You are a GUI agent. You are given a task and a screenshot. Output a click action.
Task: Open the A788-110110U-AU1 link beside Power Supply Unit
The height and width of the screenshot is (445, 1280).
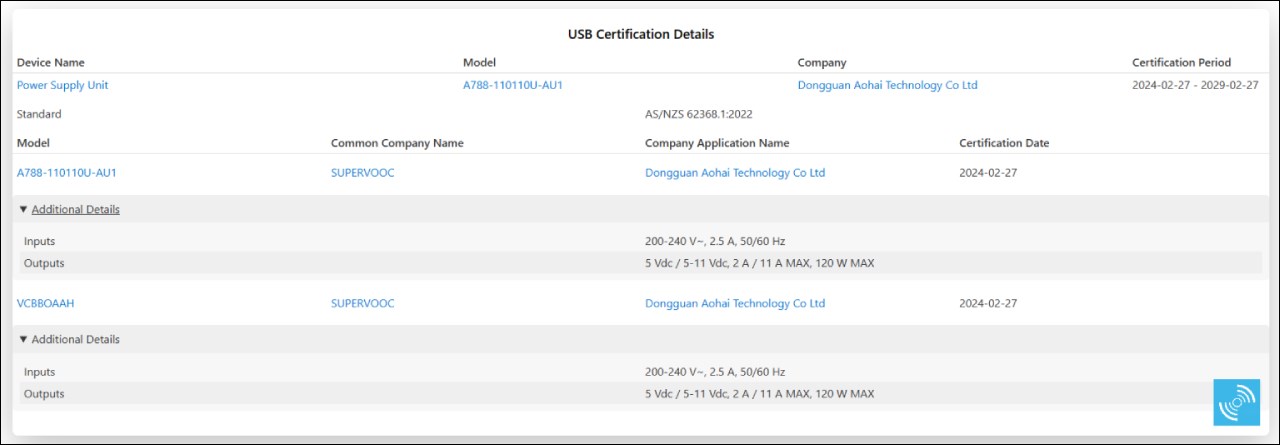pyautogui.click(x=513, y=85)
